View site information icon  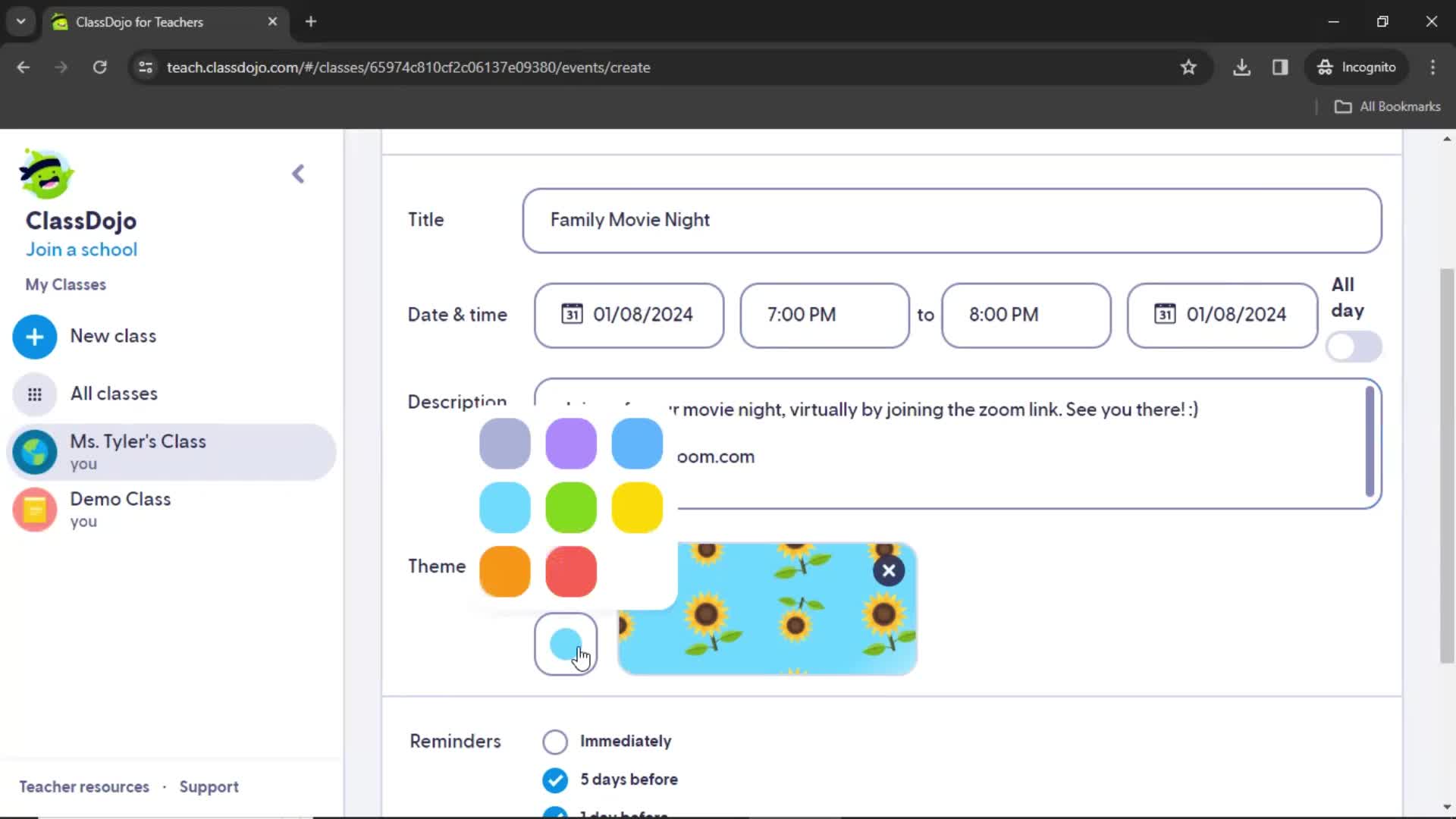[x=146, y=67]
